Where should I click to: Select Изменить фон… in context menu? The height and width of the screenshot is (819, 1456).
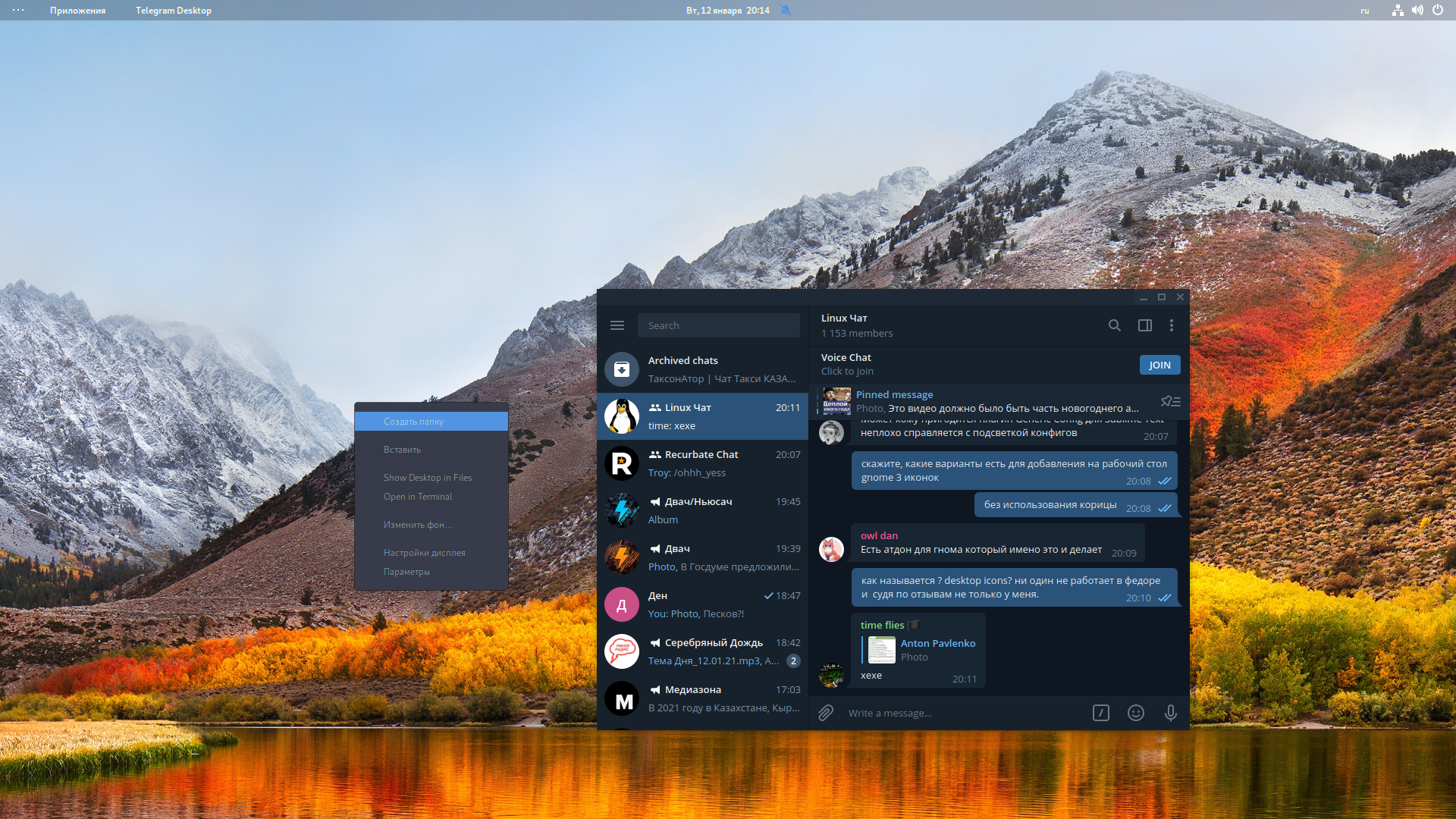pos(431,525)
